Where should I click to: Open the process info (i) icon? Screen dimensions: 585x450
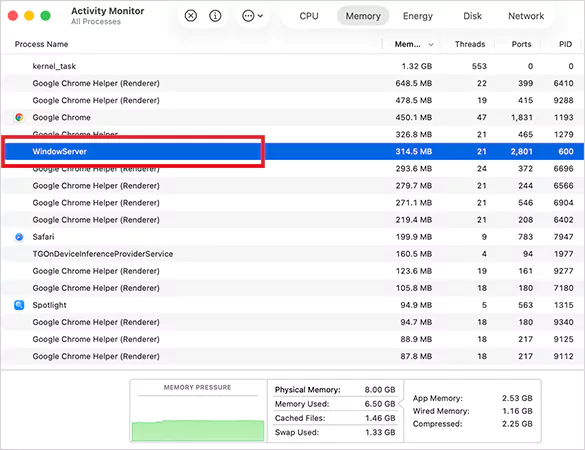(215, 16)
